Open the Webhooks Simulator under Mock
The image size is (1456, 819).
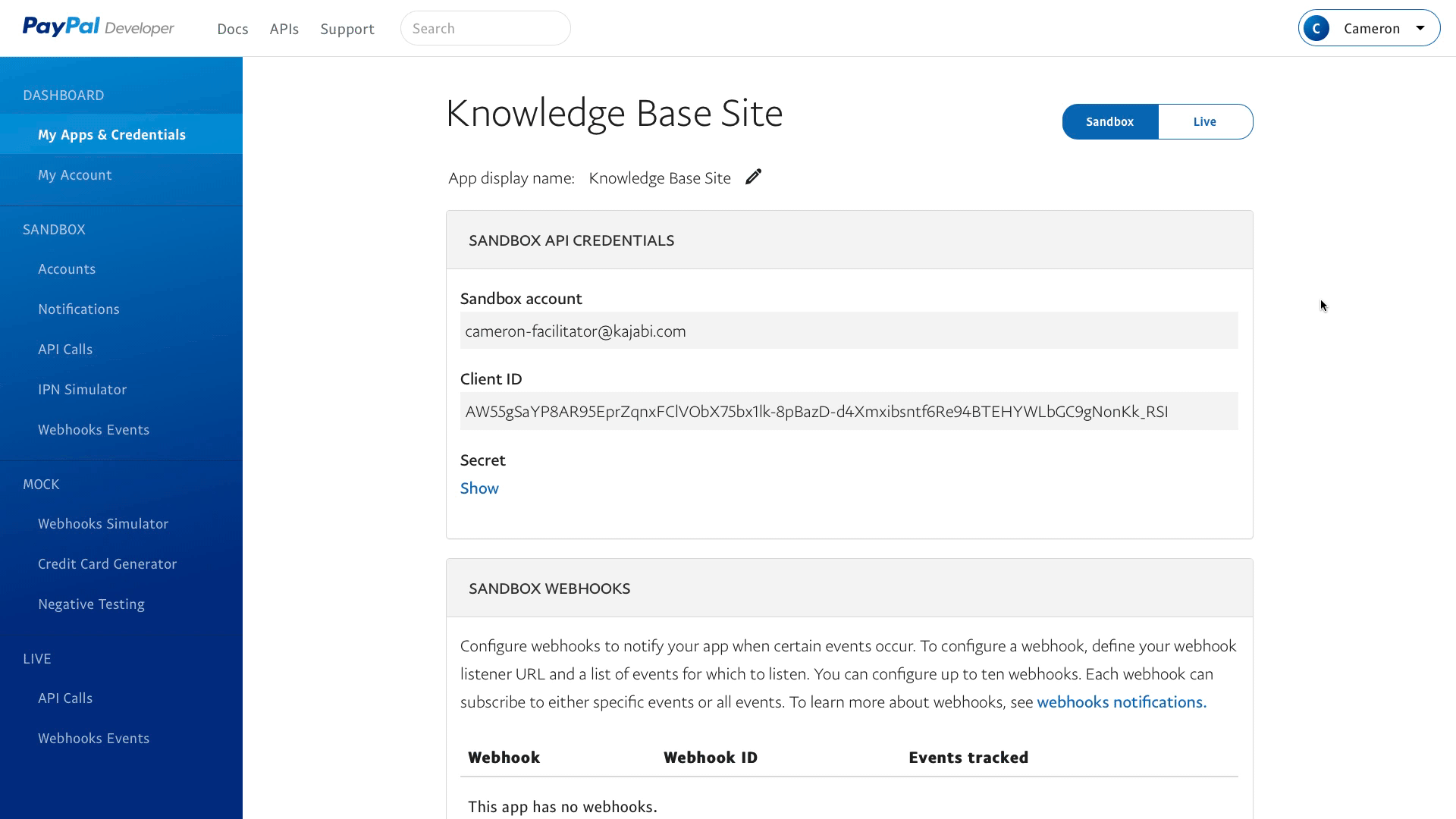pyautogui.click(x=103, y=524)
